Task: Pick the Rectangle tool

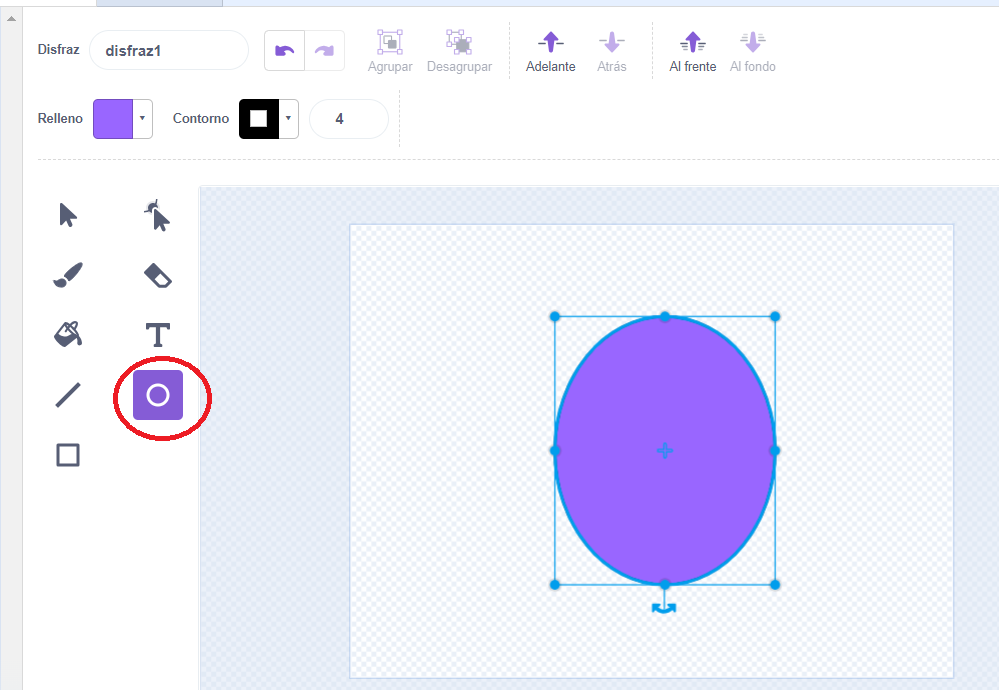Action: click(x=68, y=456)
